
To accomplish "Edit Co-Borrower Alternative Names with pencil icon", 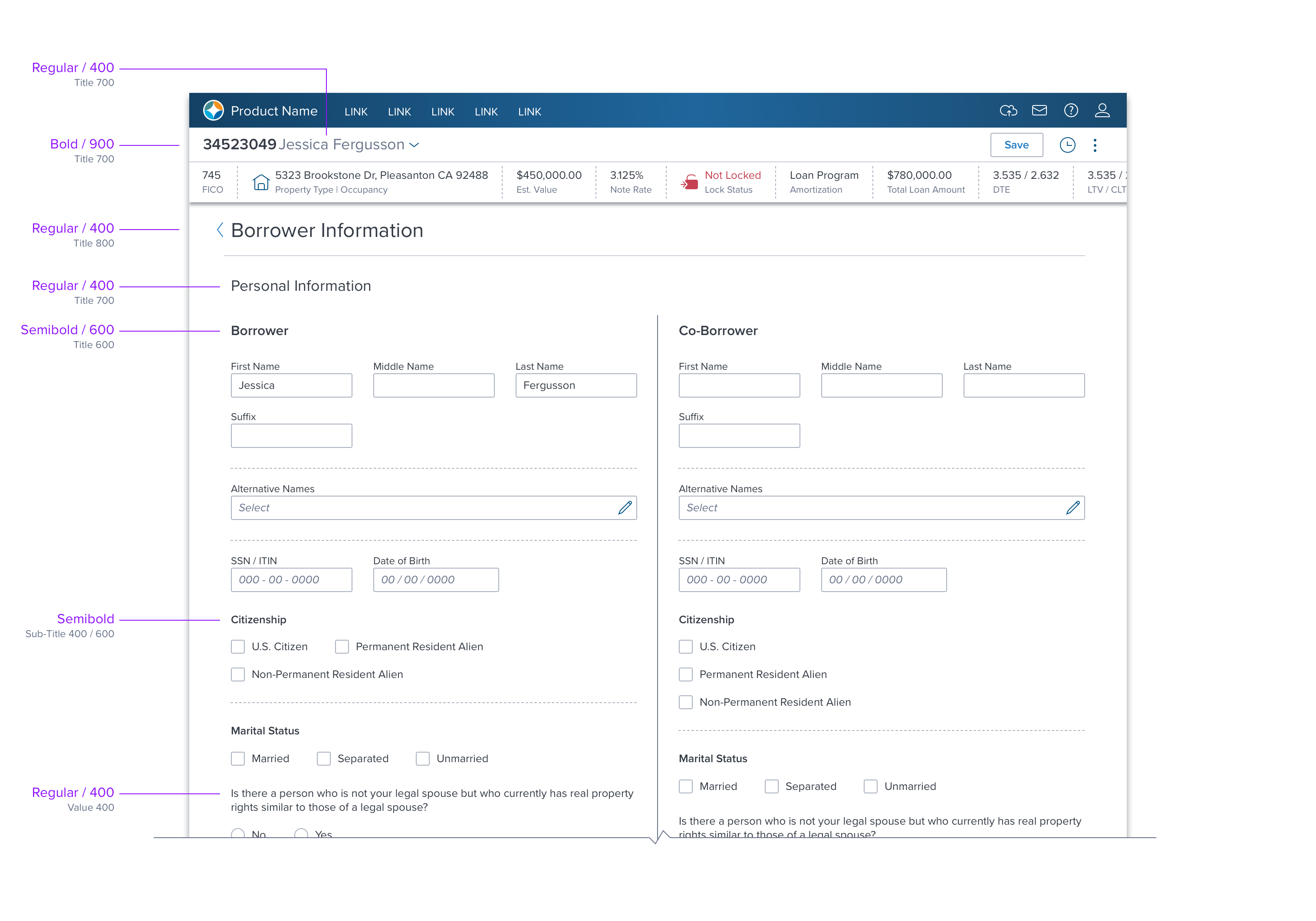I will click(x=1073, y=508).
